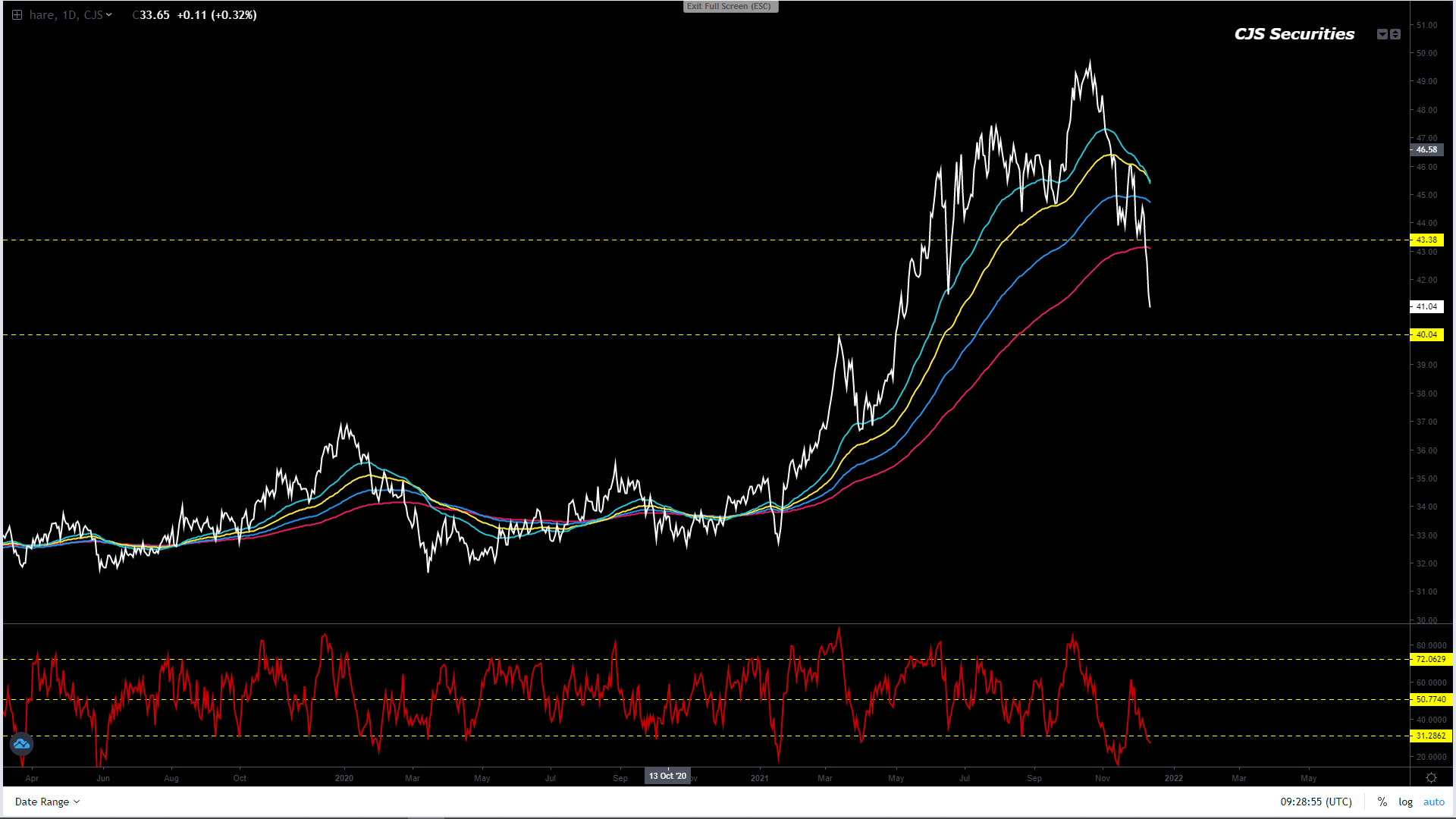Click the pane maximize up-down arrows icon
The image size is (1456, 819).
(1395, 34)
